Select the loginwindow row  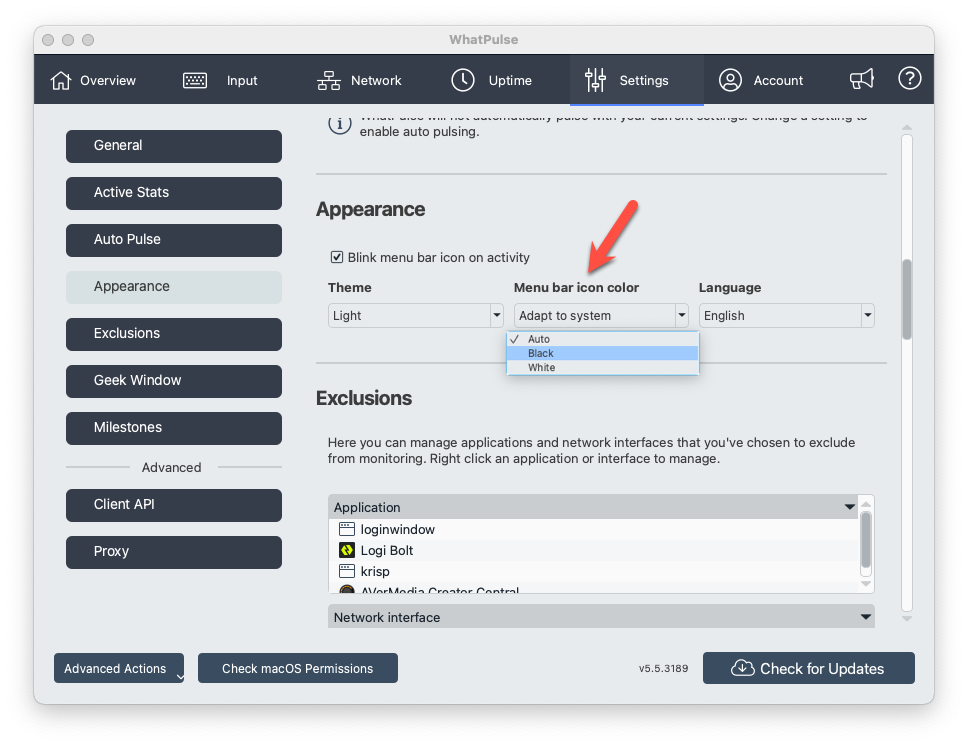(594, 529)
